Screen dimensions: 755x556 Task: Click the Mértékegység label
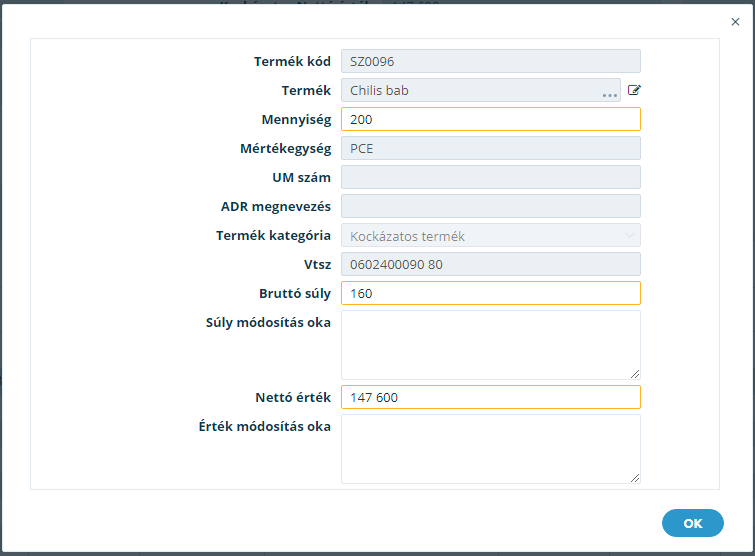pos(286,149)
